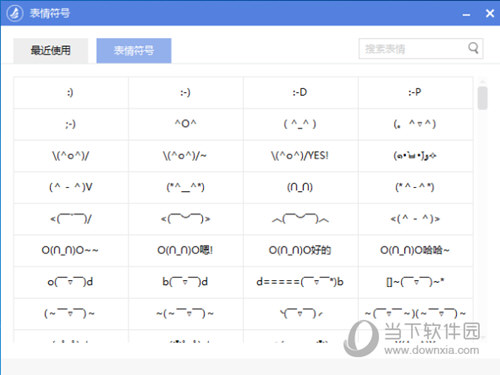The height and width of the screenshot is (375, 500).
Task: Pick the <(￣ˇ￣)/ emoticon
Action: point(71,219)
